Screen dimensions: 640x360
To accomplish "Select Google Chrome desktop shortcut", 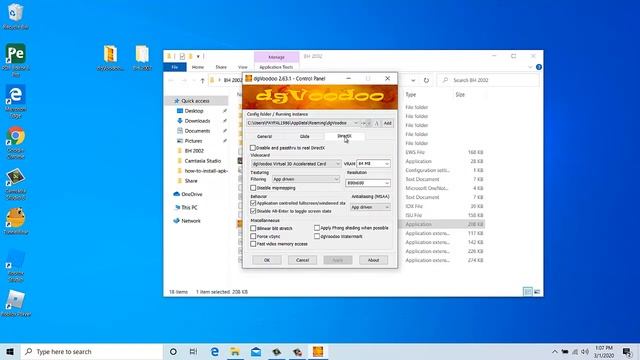I will [x=16, y=143].
